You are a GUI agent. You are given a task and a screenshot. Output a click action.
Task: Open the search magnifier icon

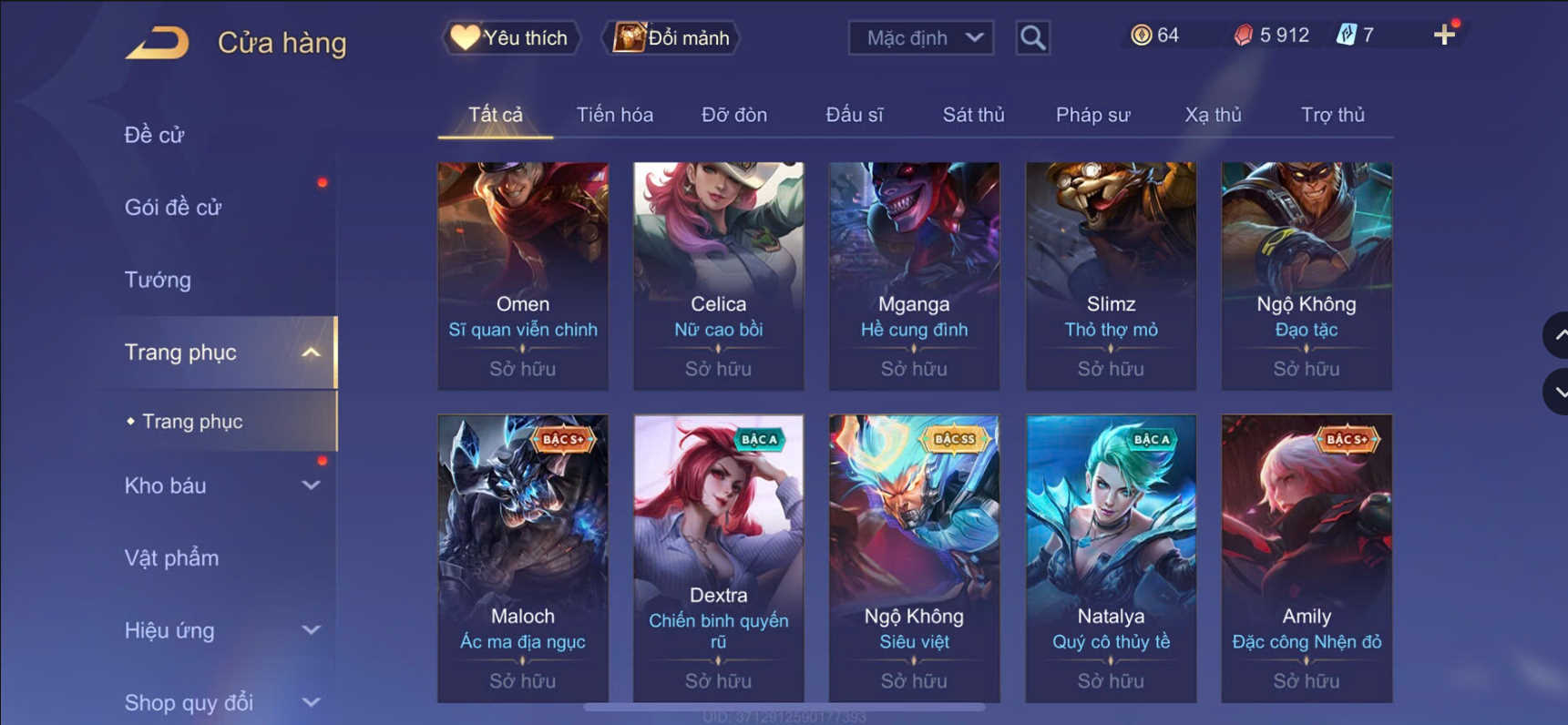coord(1032,38)
